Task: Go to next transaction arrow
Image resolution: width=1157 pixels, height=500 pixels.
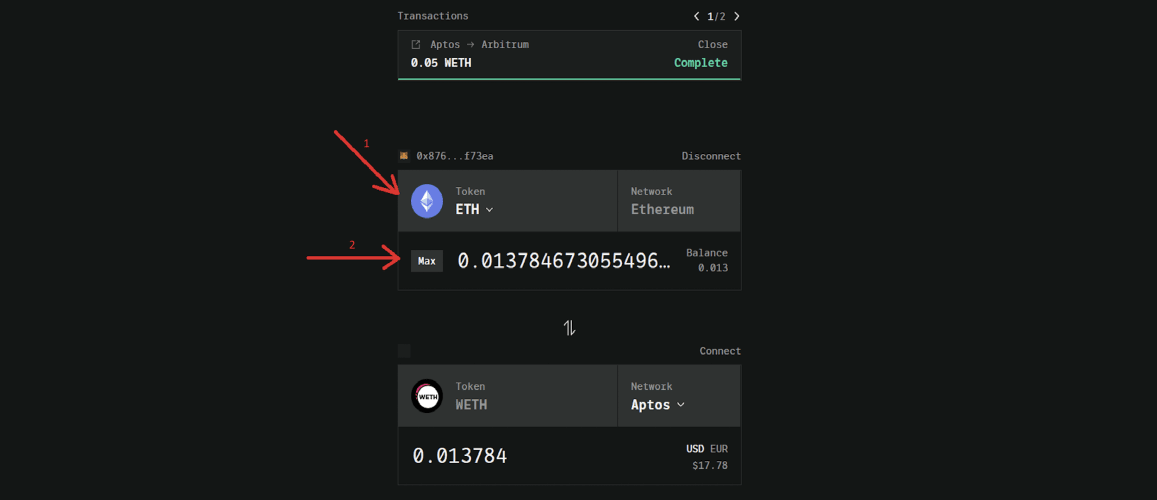Action: [736, 16]
